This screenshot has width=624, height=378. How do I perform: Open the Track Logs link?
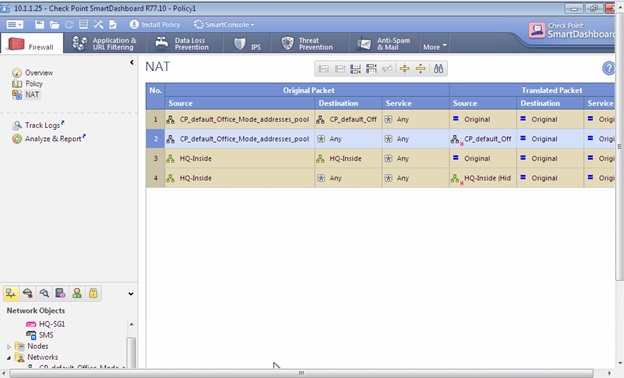point(38,125)
